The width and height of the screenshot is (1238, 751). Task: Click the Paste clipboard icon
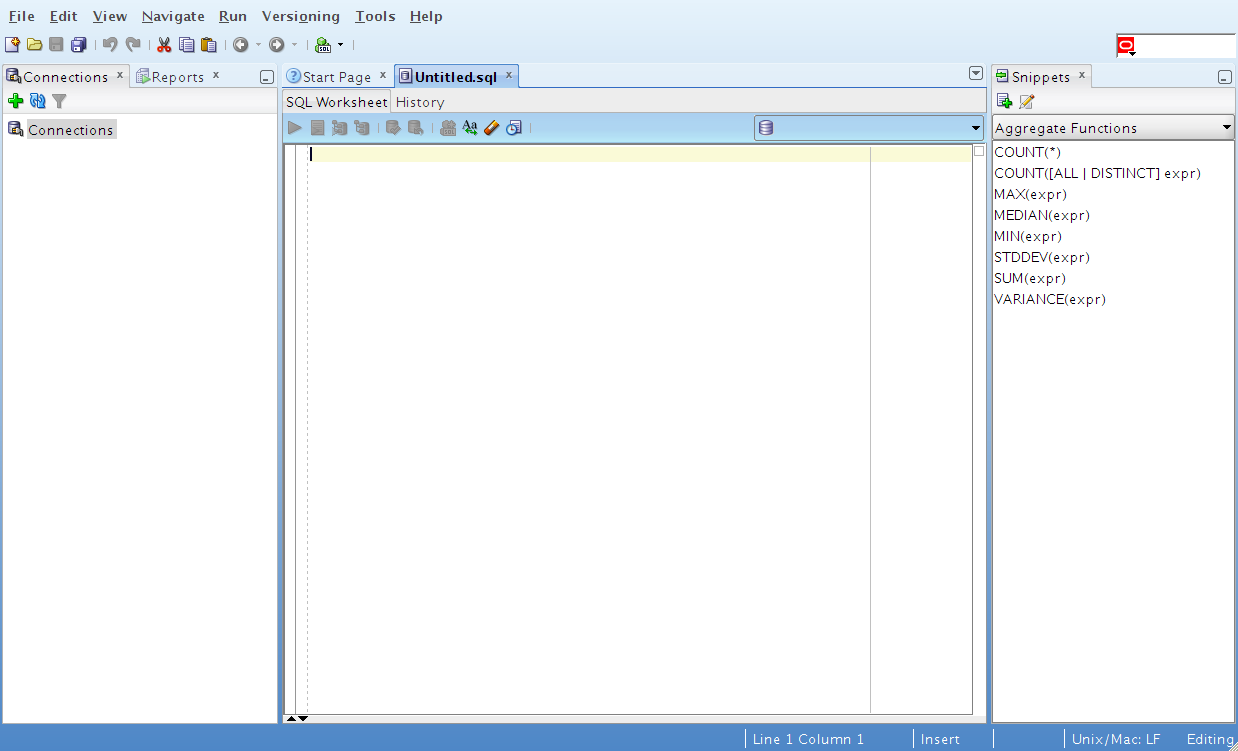[x=208, y=44]
